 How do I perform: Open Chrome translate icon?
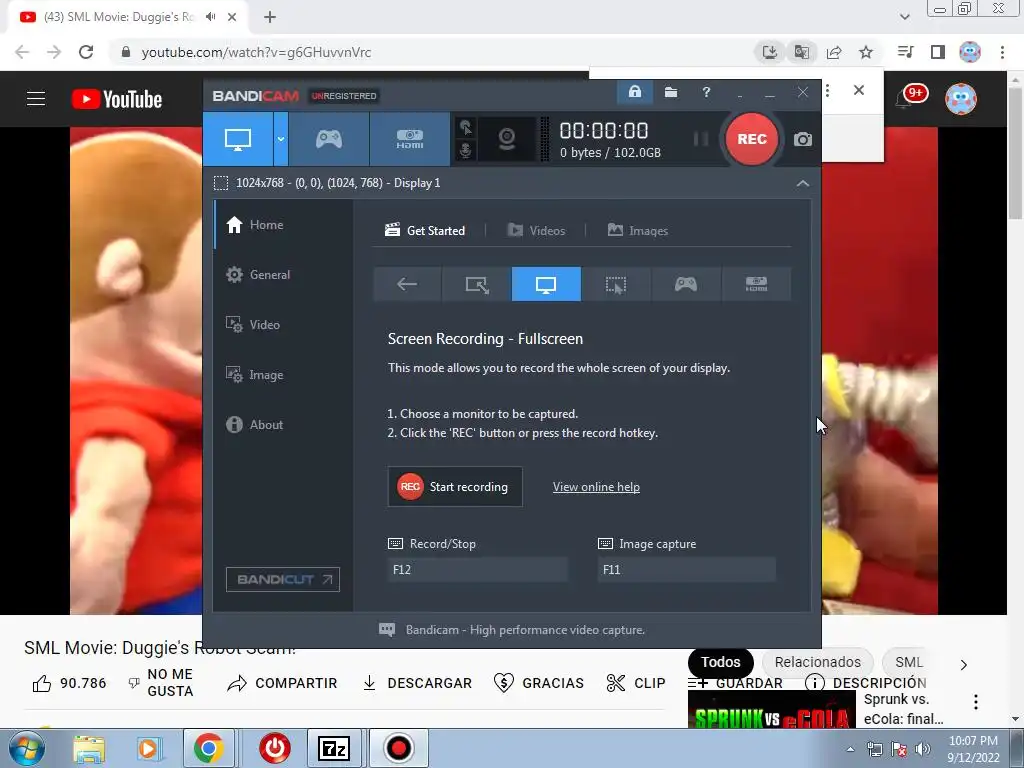tap(802, 52)
